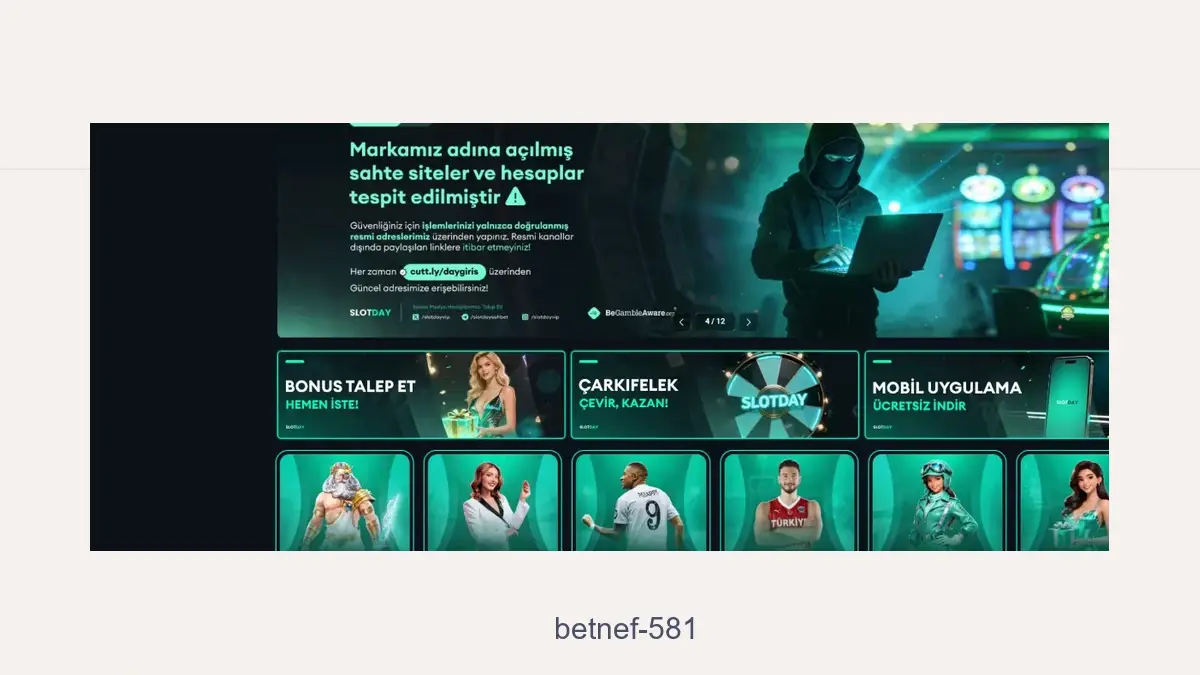Click the 4 / 12 slide counter
Screen dimensions: 1200x675
(715, 322)
